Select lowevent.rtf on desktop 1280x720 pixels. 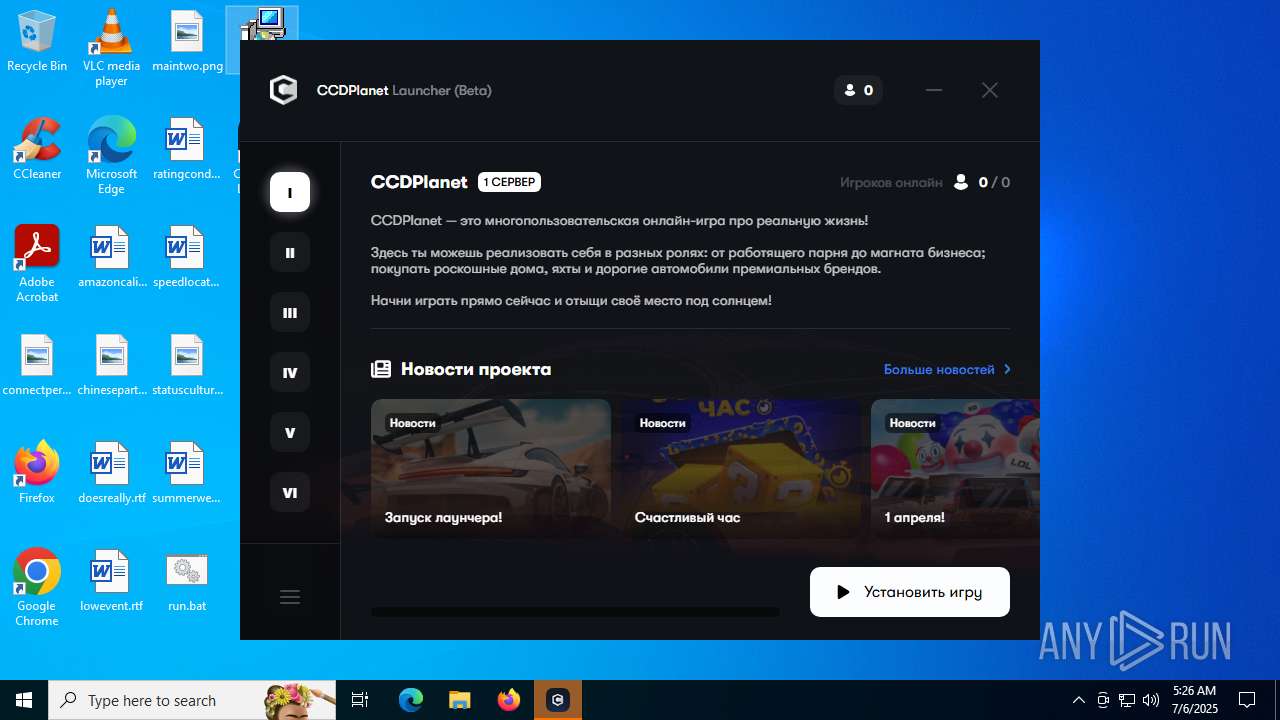[x=111, y=581]
